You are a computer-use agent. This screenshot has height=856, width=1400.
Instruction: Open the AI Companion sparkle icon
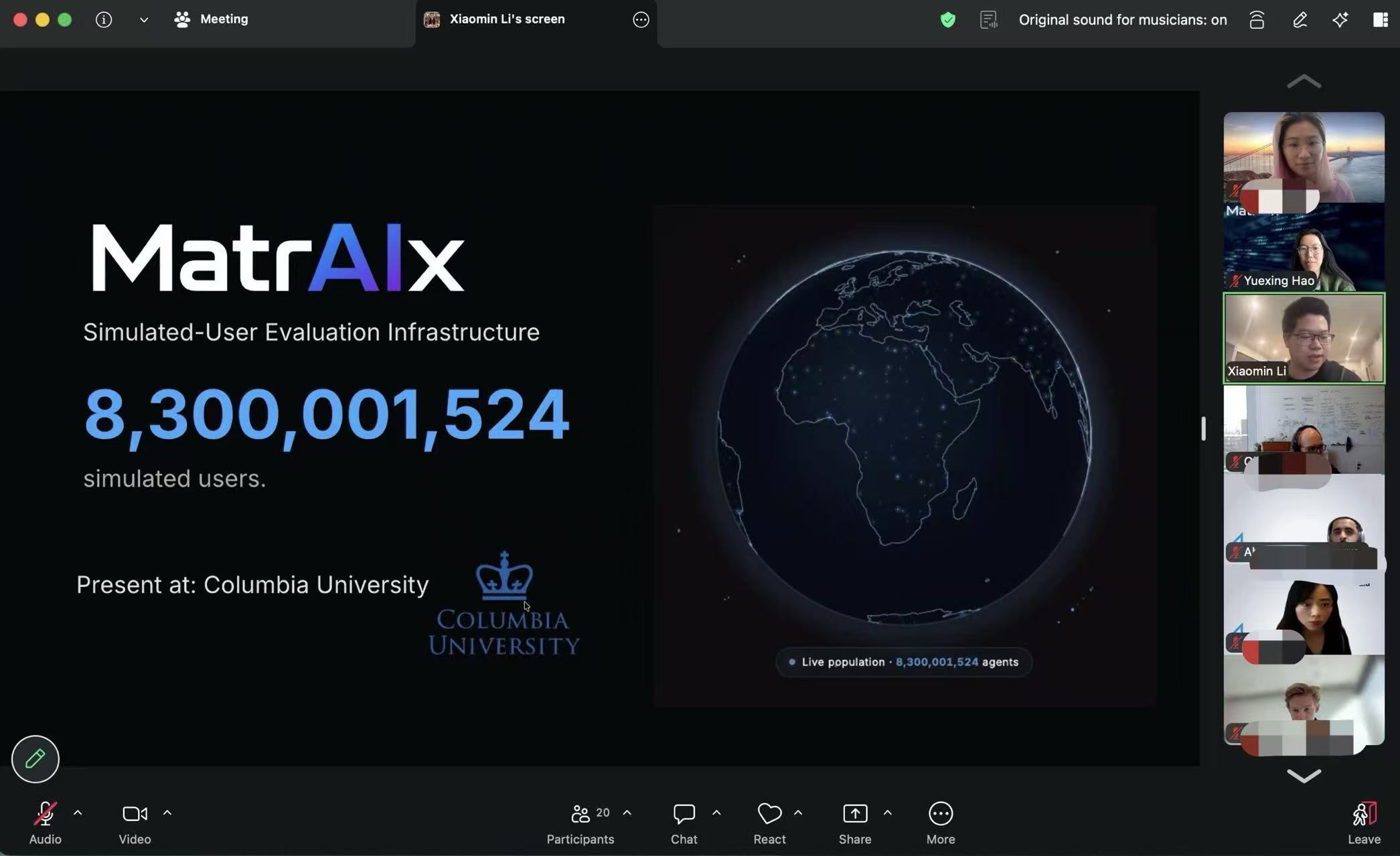click(x=1340, y=20)
